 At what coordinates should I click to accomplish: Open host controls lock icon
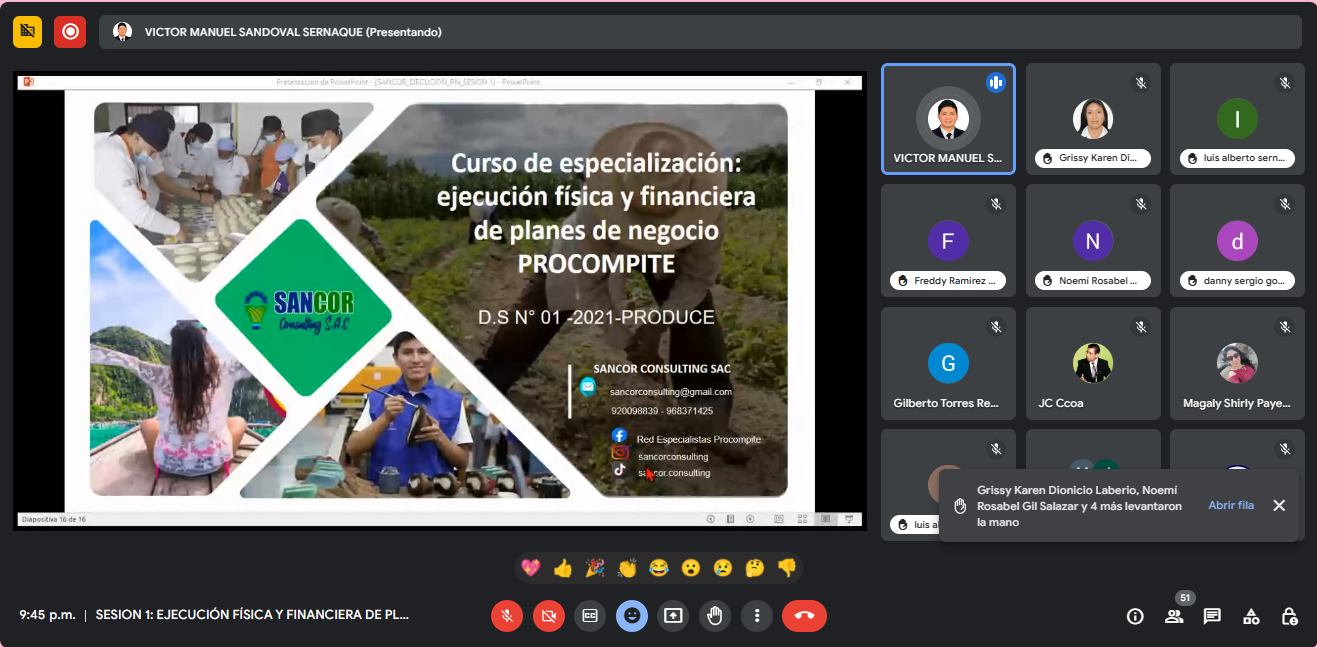[x=1290, y=616]
